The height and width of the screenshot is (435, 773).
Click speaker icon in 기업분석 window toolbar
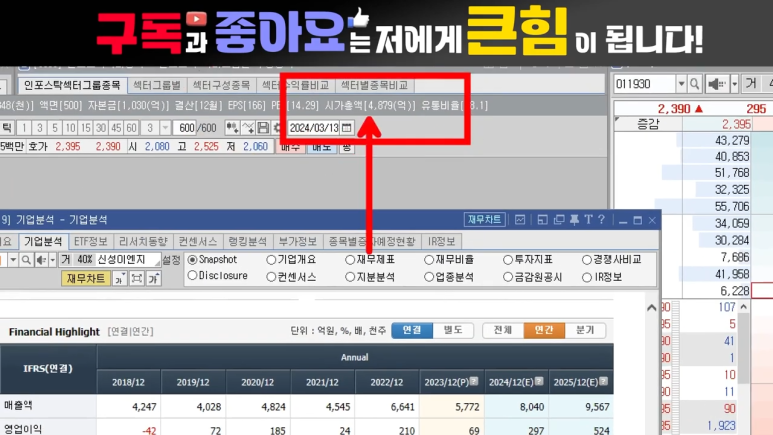click(x=41, y=259)
